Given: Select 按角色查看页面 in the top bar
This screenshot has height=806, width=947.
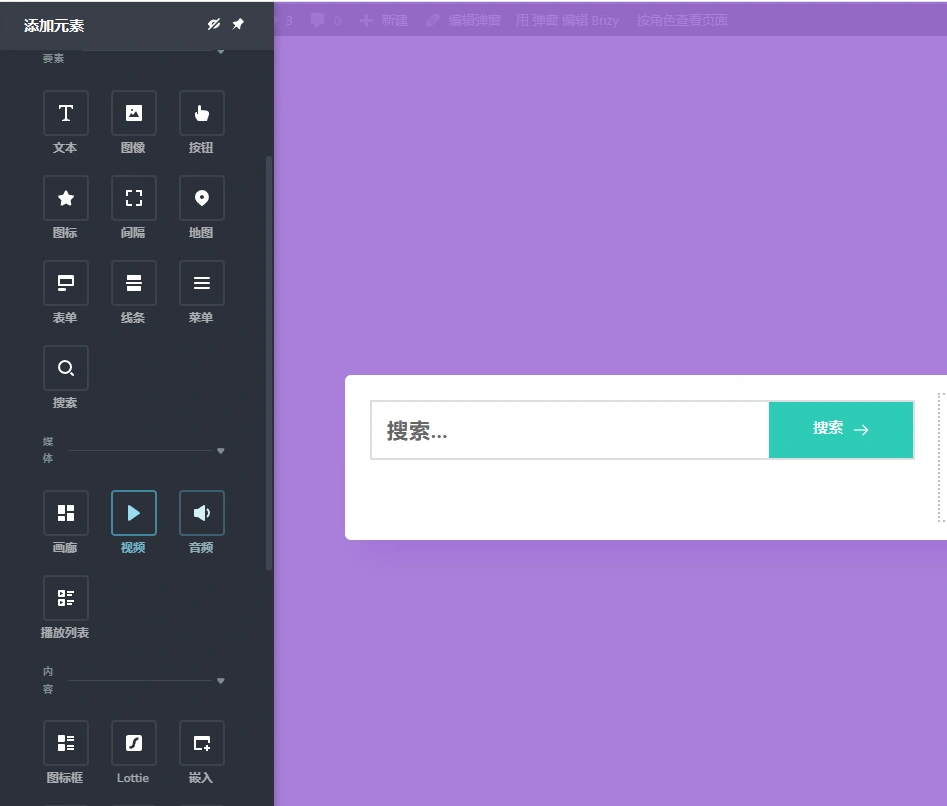Looking at the screenshot, I should [681, 19].
